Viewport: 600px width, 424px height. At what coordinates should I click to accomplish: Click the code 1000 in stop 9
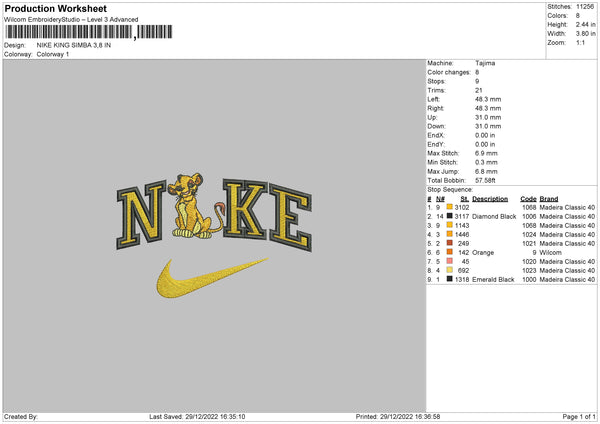point(529,279)
